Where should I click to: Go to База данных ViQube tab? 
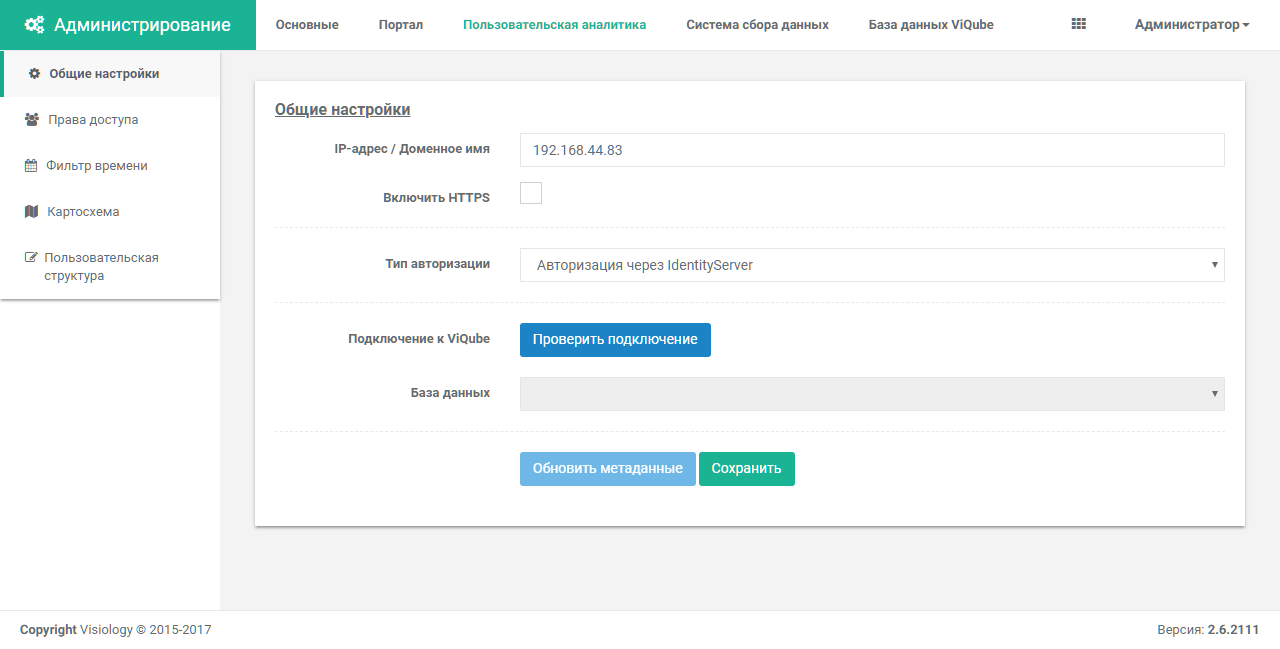pyautogui.click(x=931, y=25)
